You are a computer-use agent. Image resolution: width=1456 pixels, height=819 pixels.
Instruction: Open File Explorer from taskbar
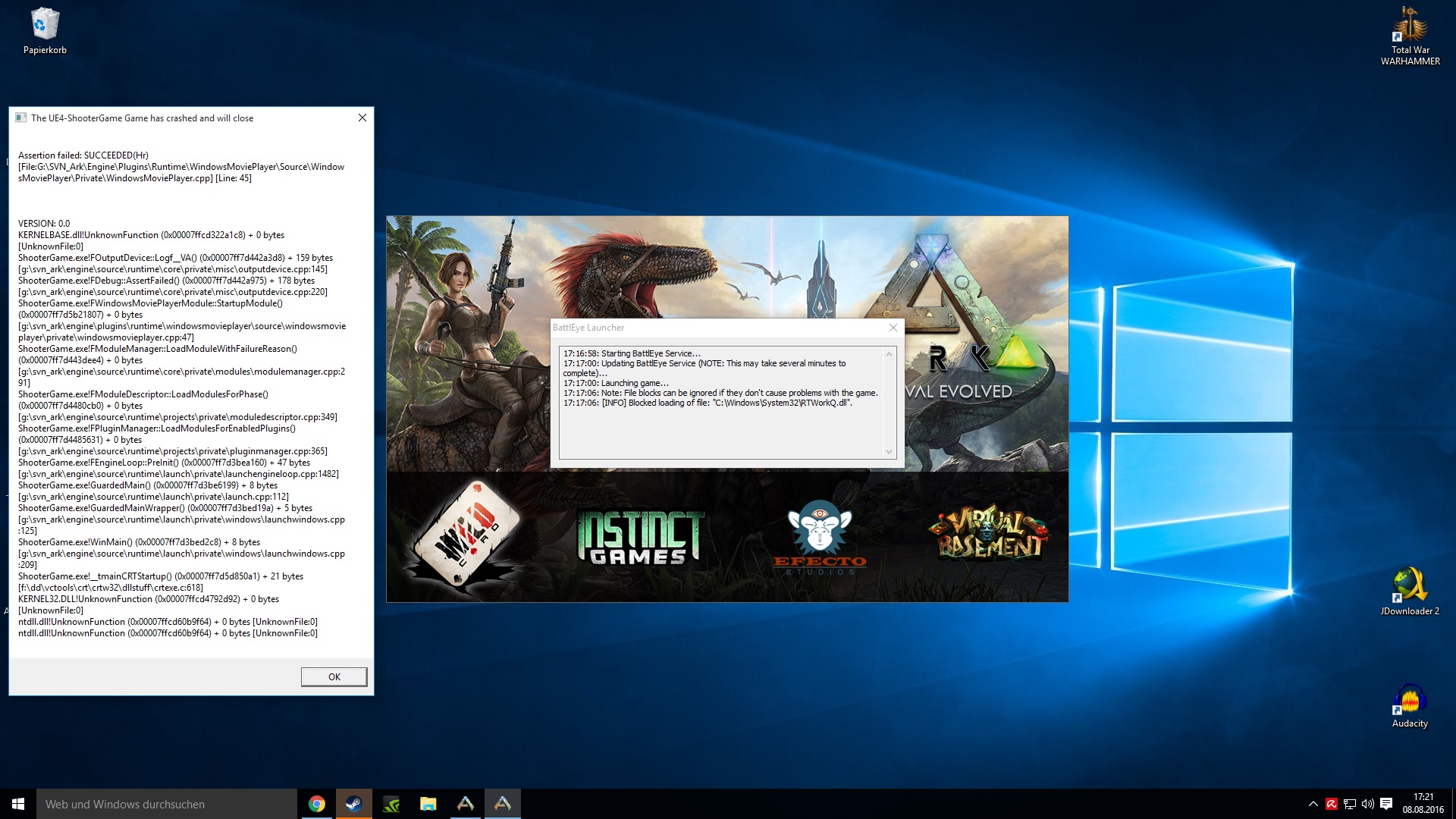[x=428, y=804]
